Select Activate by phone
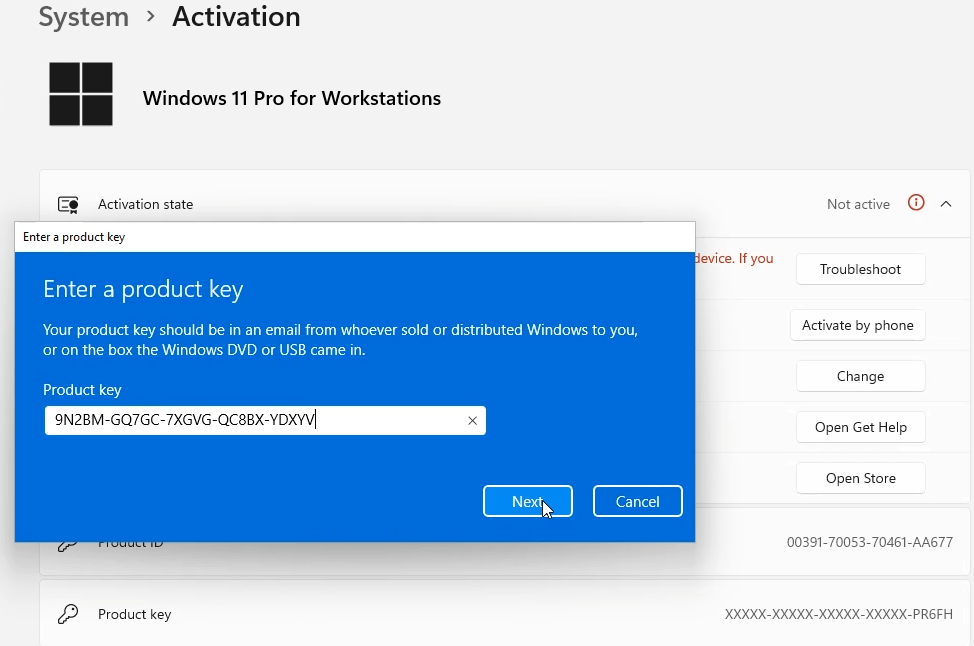This screenshot has width=974, height=646. pyautogui.click(x=857, y=325)
